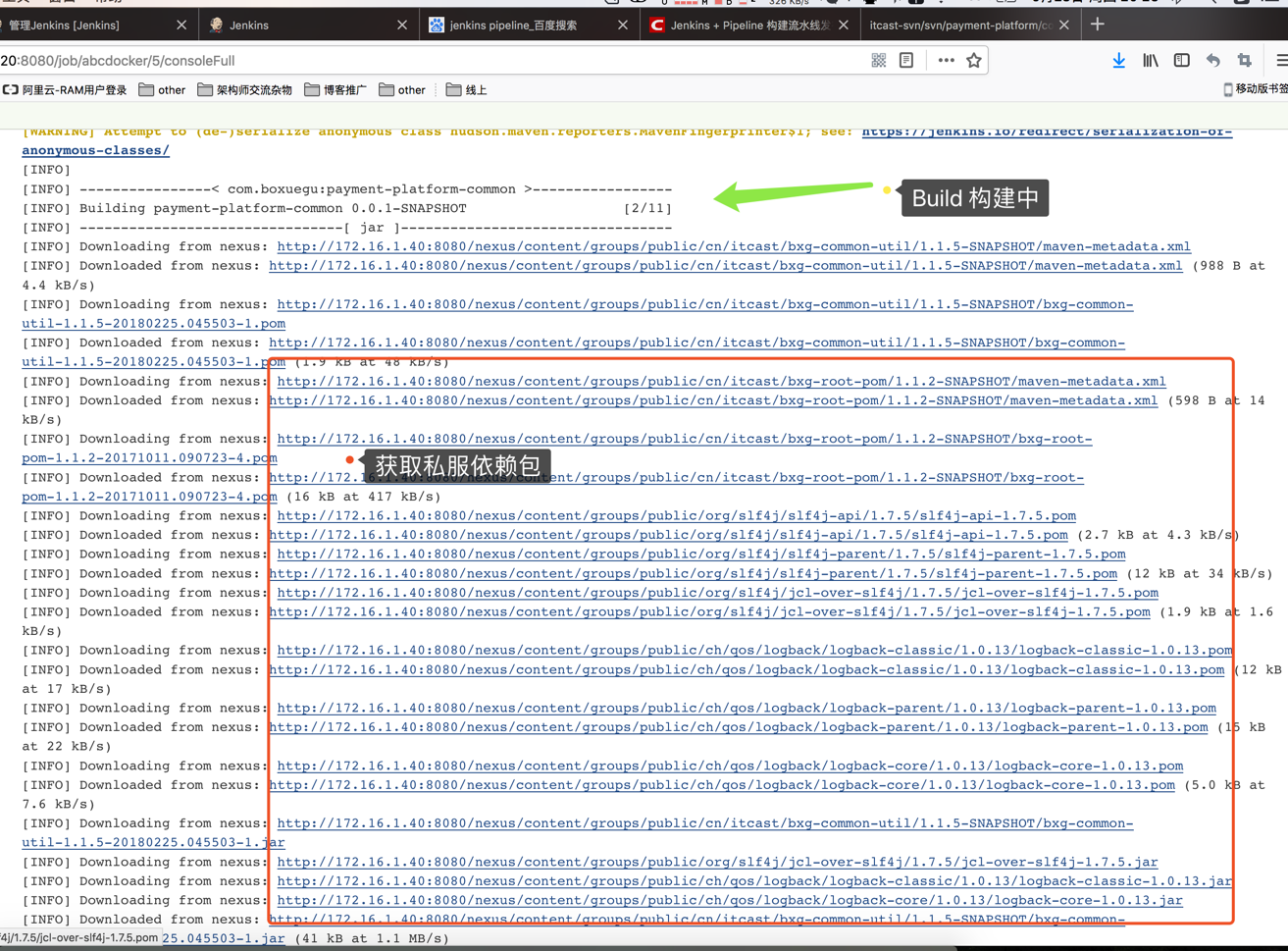The width and height of the screenshot is (1288, 951).
Task: Open a new tab with plus button
Action: point(1097,25)
